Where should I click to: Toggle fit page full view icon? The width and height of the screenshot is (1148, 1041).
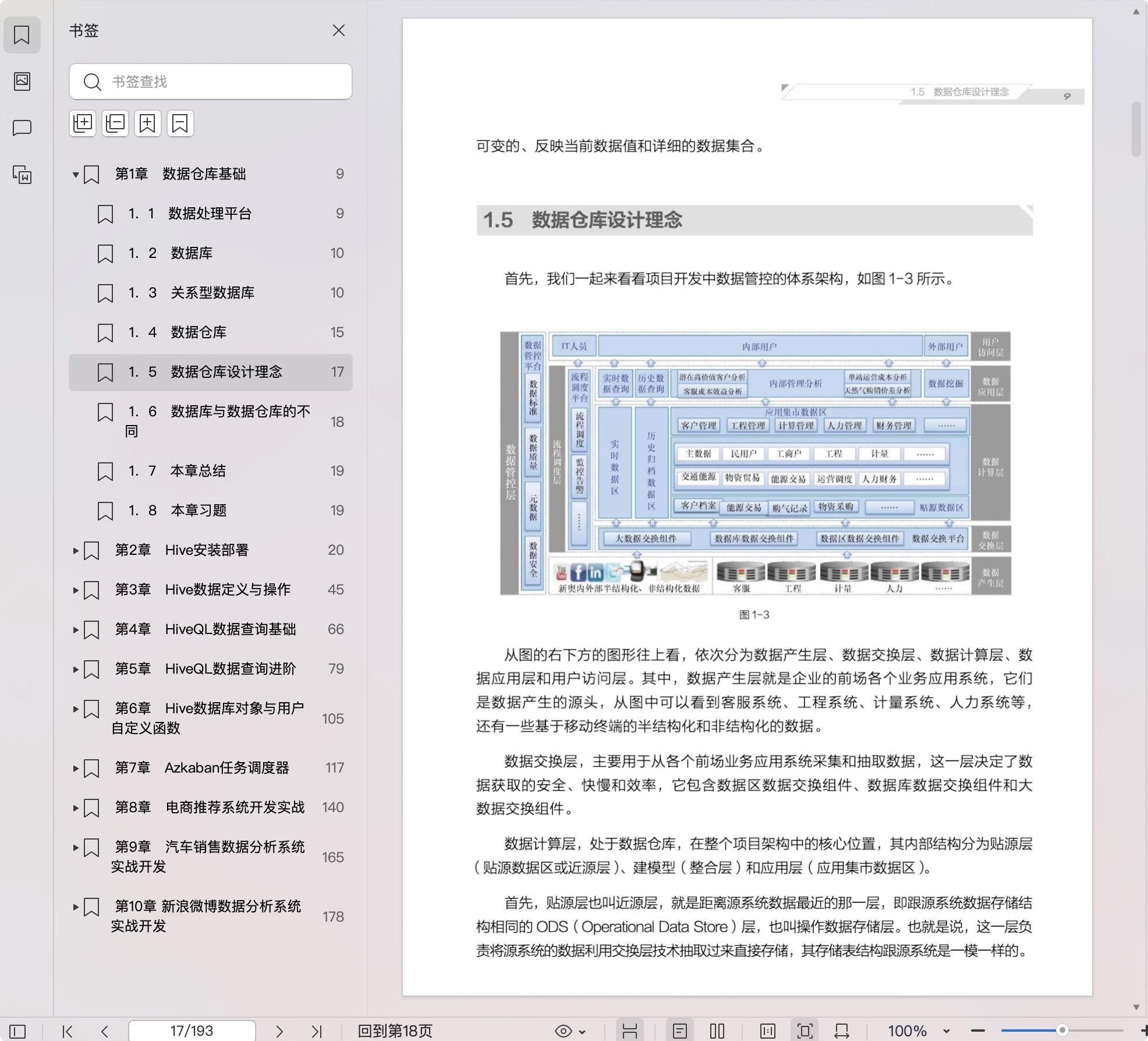pyautogui.click(x=805, y=1031)
